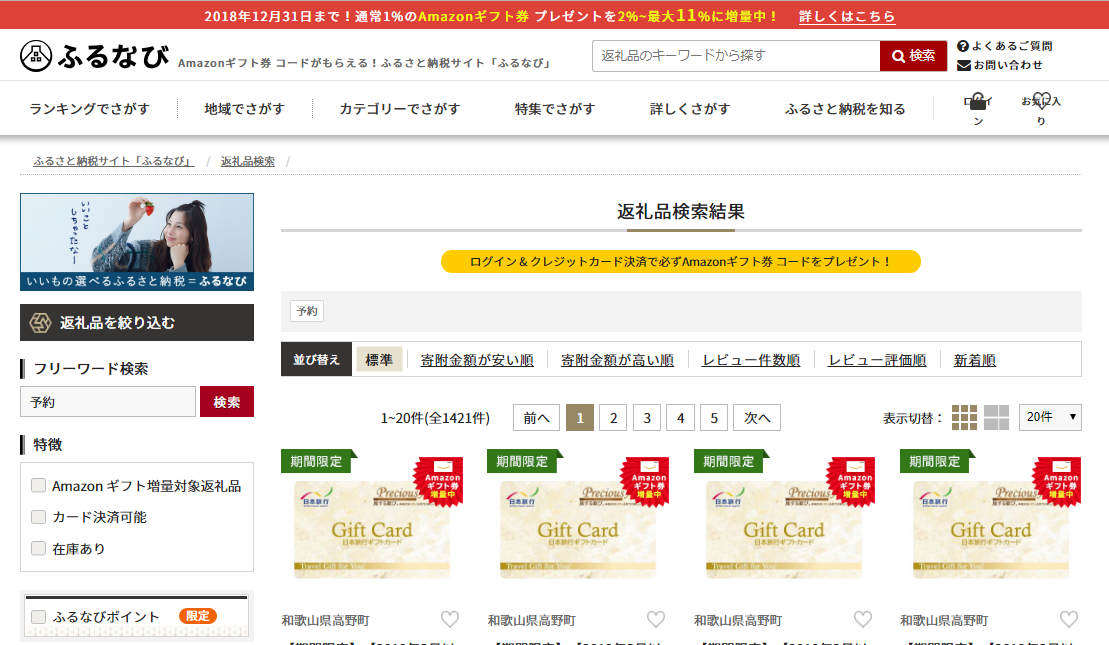The image size is (1109, 645).
Task: Click 和歌山県高野町 under first product
Action: [x=325, y=620]
